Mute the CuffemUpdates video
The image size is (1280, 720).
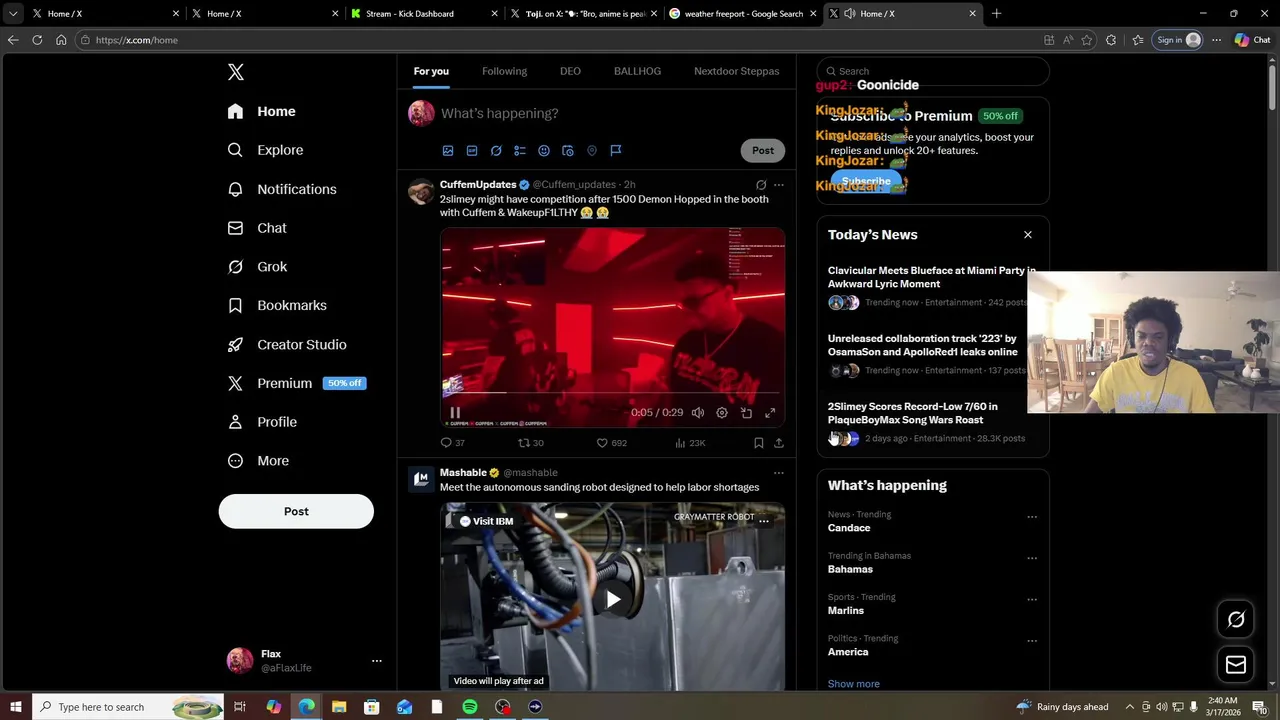(698, 413)
